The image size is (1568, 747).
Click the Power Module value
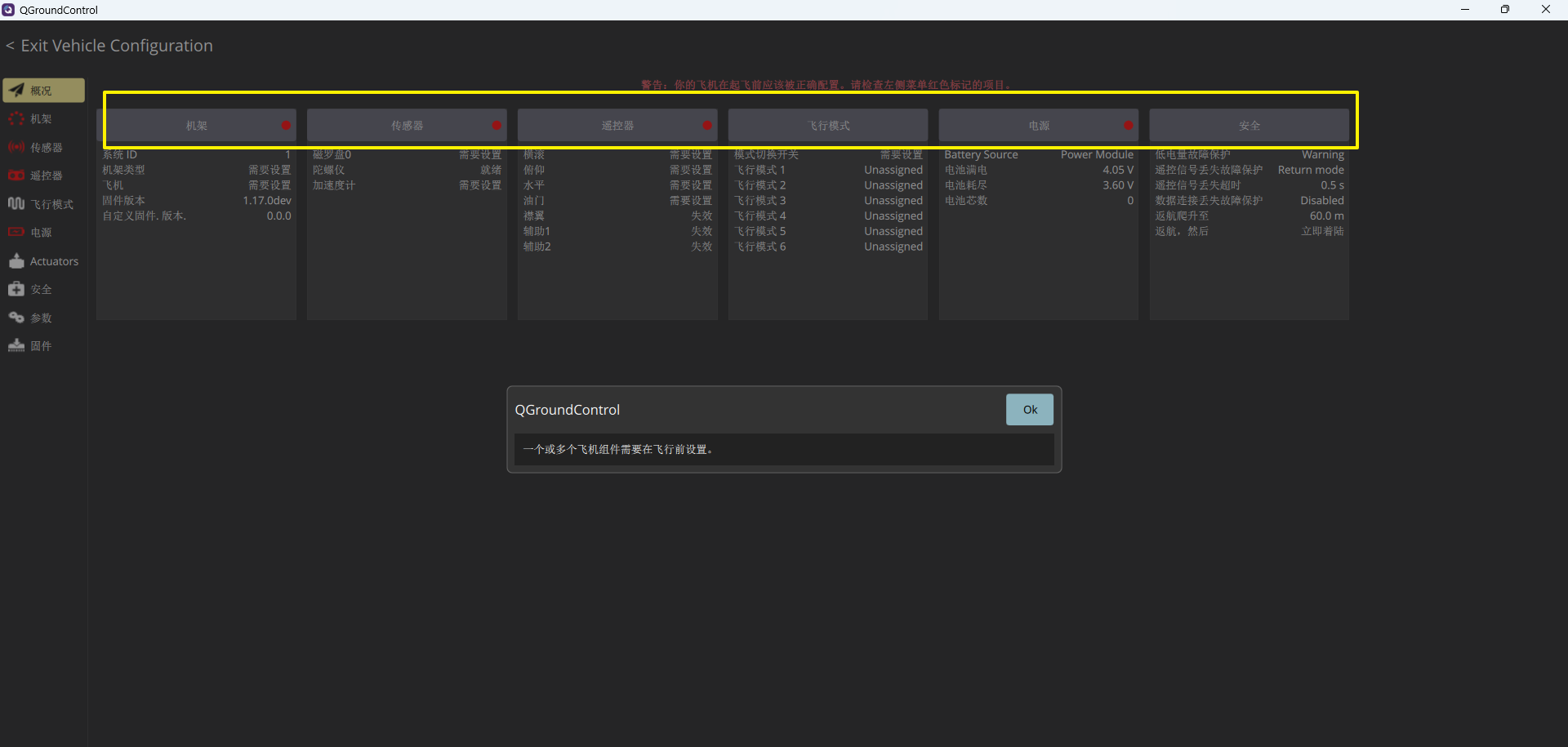pyautogui.click(x=1097, y=155)
